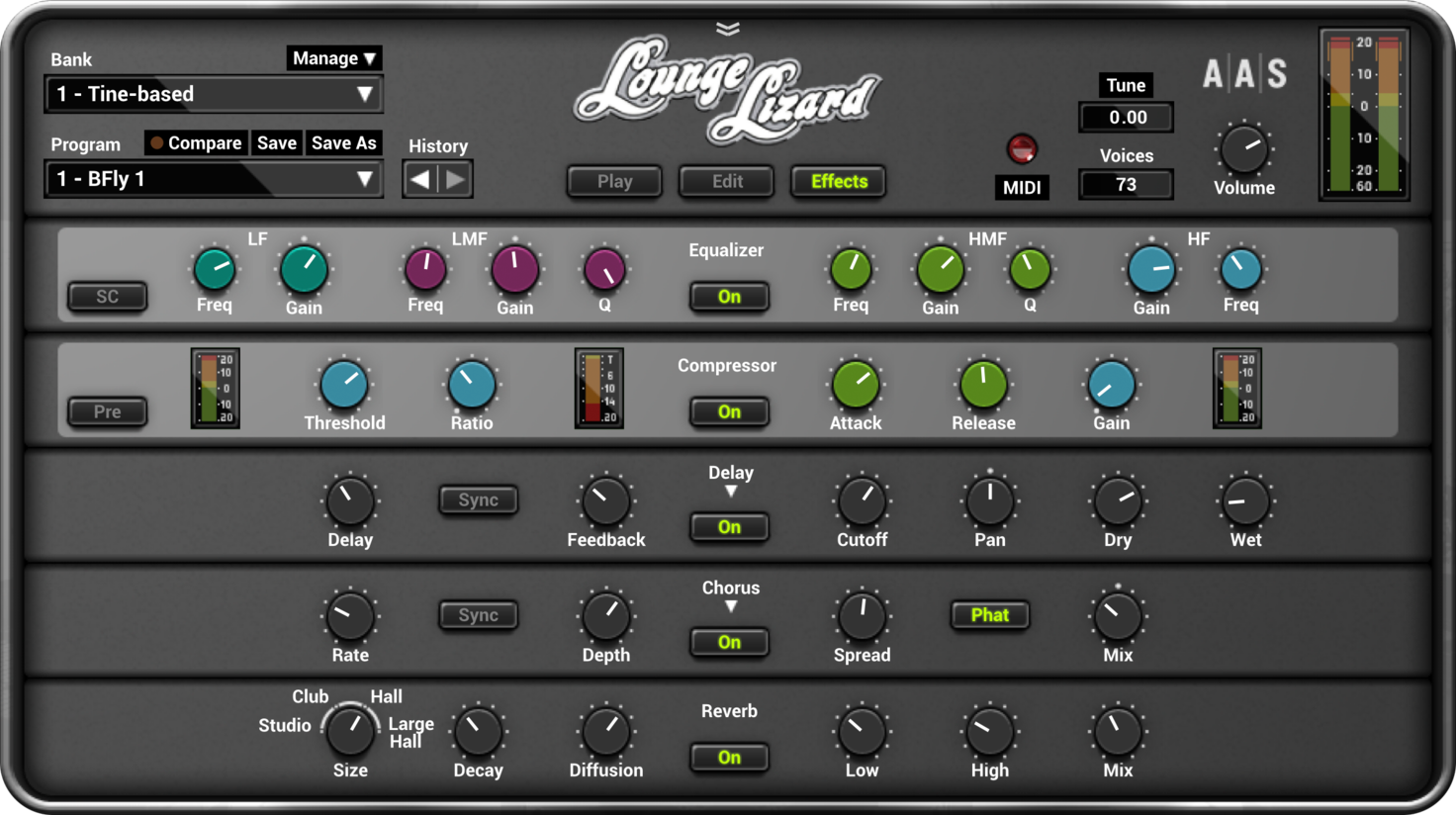1456x815 pixels.
Task: Click the master Volume knob
Action: pyautogui.click(x=1243, y=150)
